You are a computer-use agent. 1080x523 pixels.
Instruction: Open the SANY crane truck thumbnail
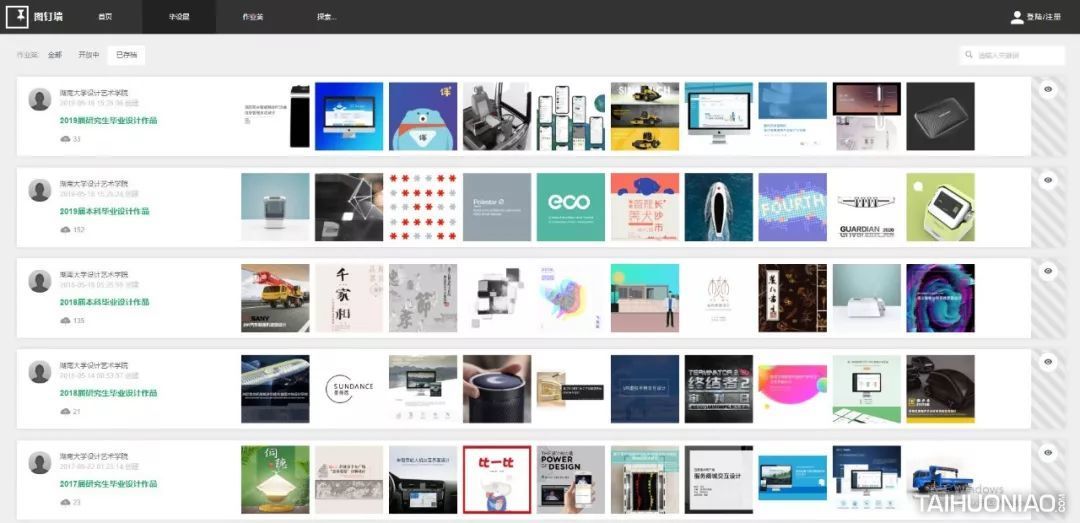(x=276, y=298)
